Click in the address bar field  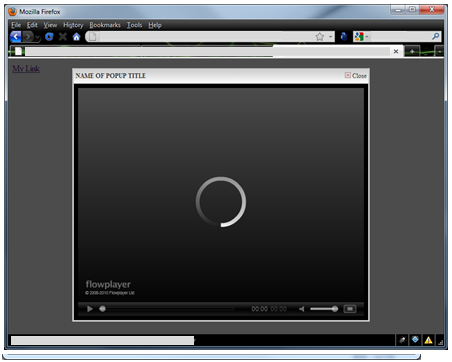(205, 37)
